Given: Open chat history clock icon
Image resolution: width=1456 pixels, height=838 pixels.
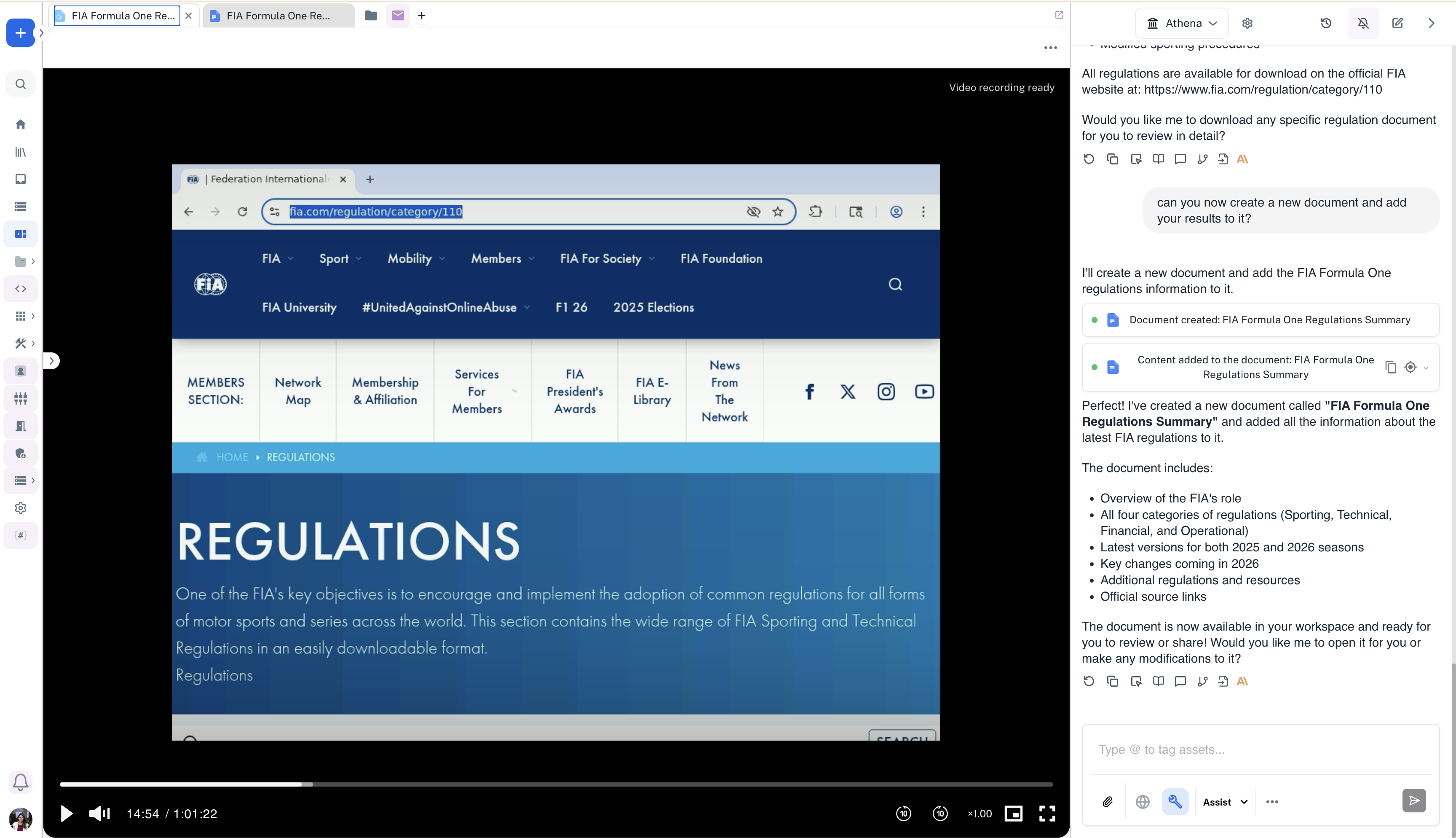Looking at the screenshot, I should tap(1326, 23).
